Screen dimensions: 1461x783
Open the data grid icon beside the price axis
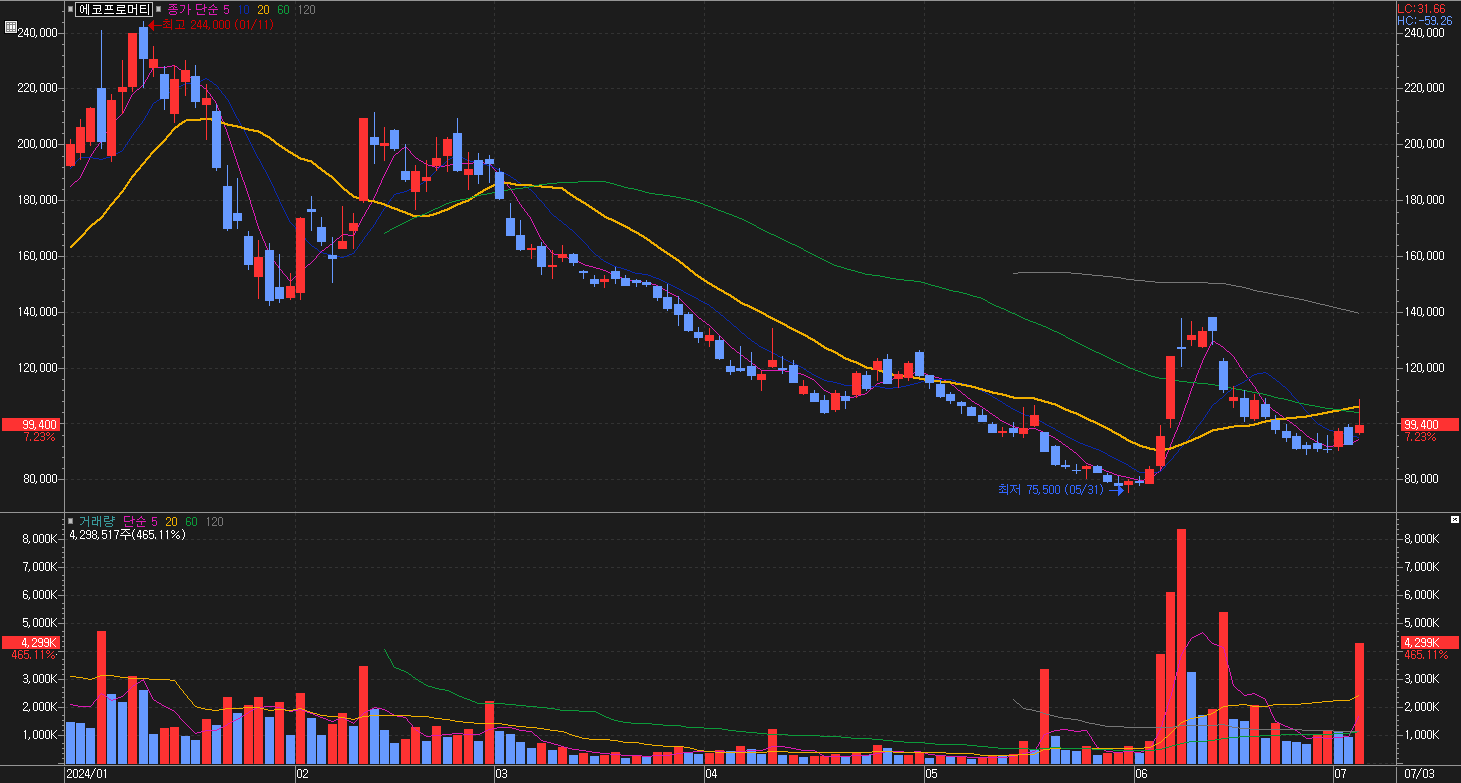pos(10,27)
